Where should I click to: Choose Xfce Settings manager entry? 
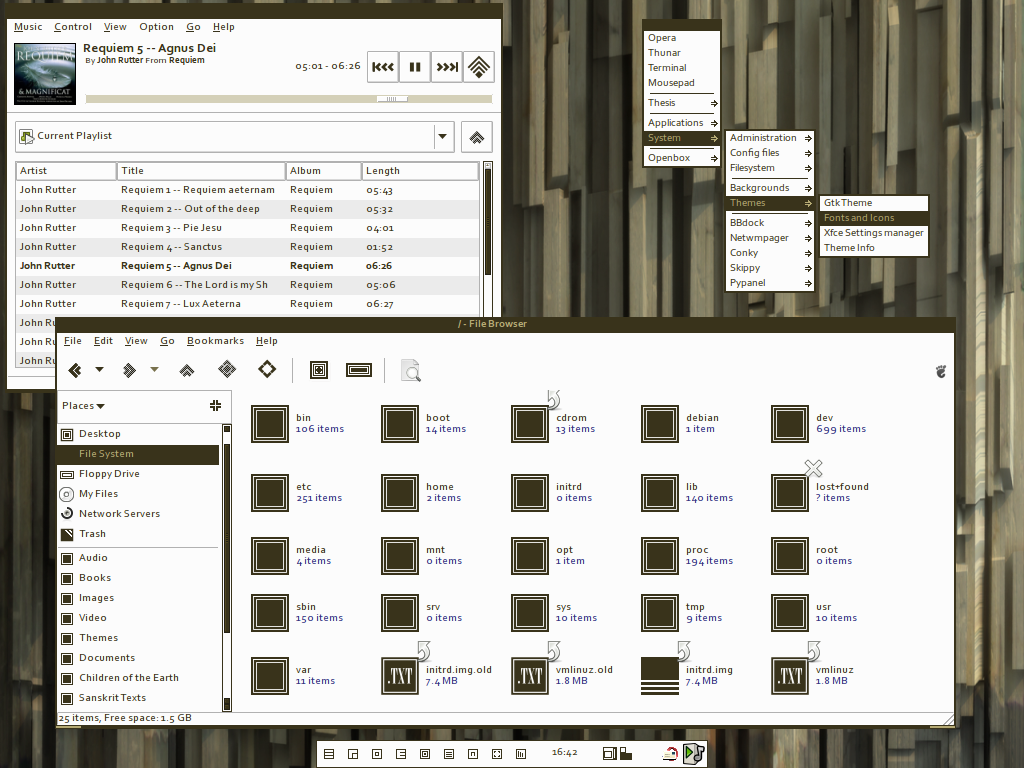click(x=874, y=232)
